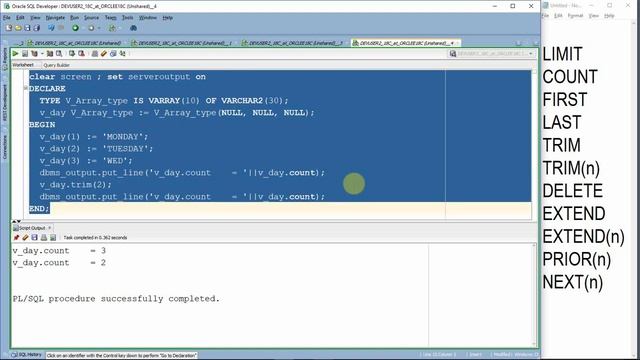Open the Window menu
Image resolution: width=640 pixels, height=360 pixels.
point(148,18)
